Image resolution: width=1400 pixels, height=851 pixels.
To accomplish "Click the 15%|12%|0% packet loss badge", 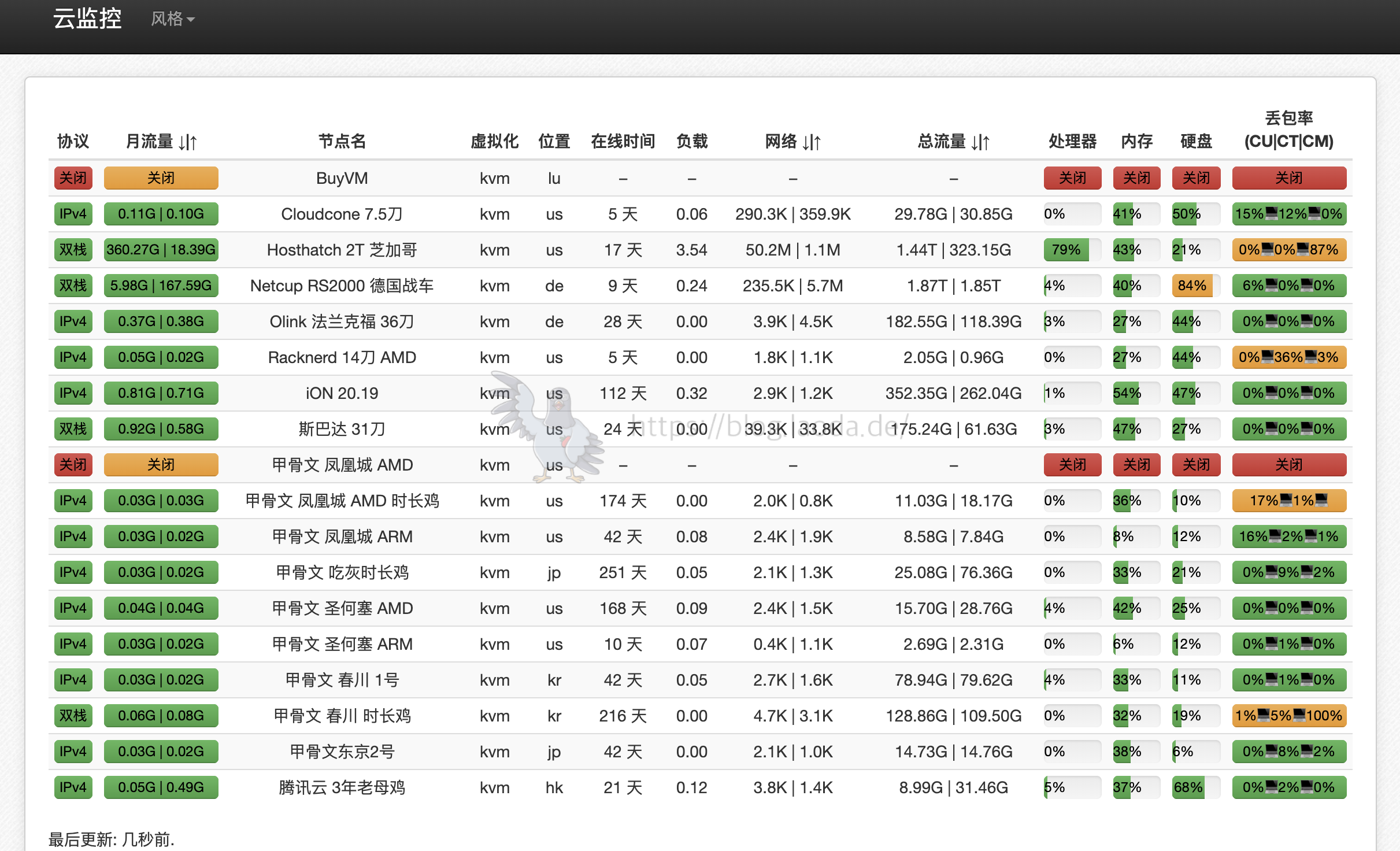I will point(1288,214).
